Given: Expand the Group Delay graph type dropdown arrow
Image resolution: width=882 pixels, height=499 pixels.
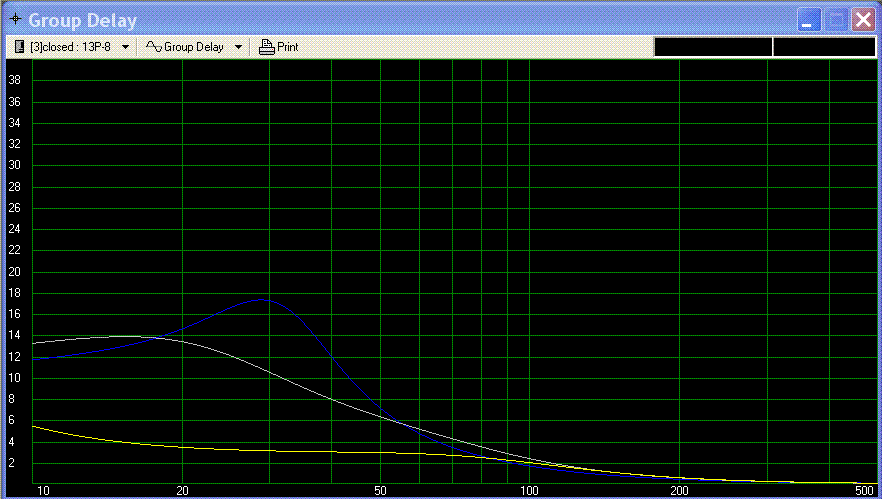Looking at the screenshot, I should (238, 47).
